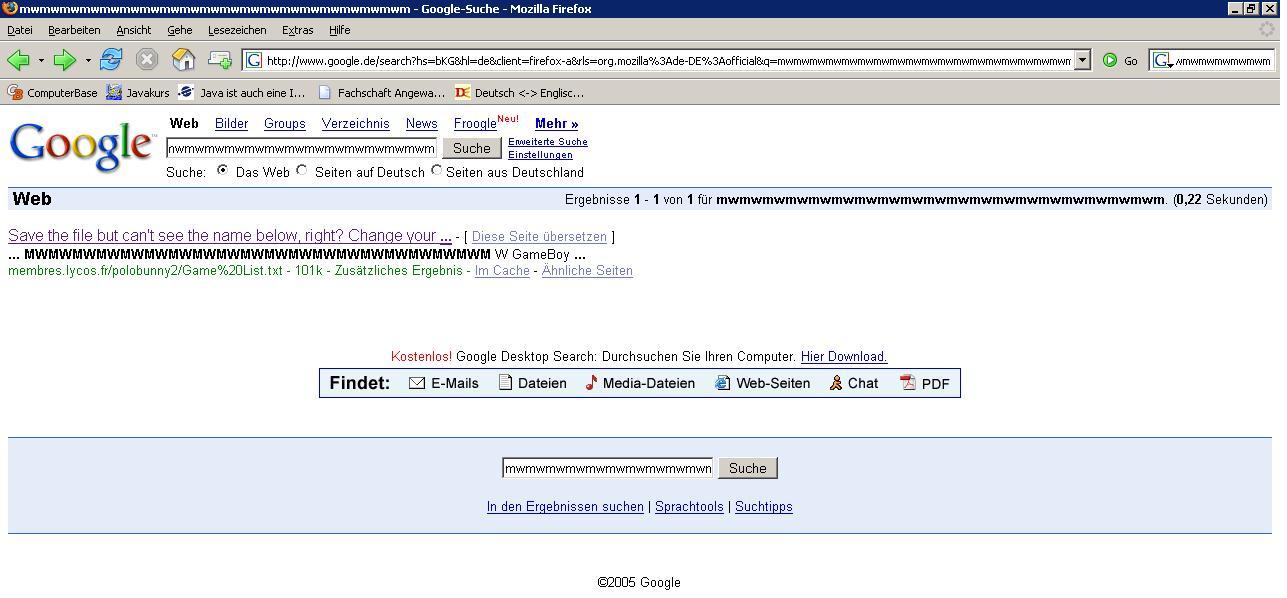Open the Deutsch <-> Englisc... bookmark

[x=519, y=93]
